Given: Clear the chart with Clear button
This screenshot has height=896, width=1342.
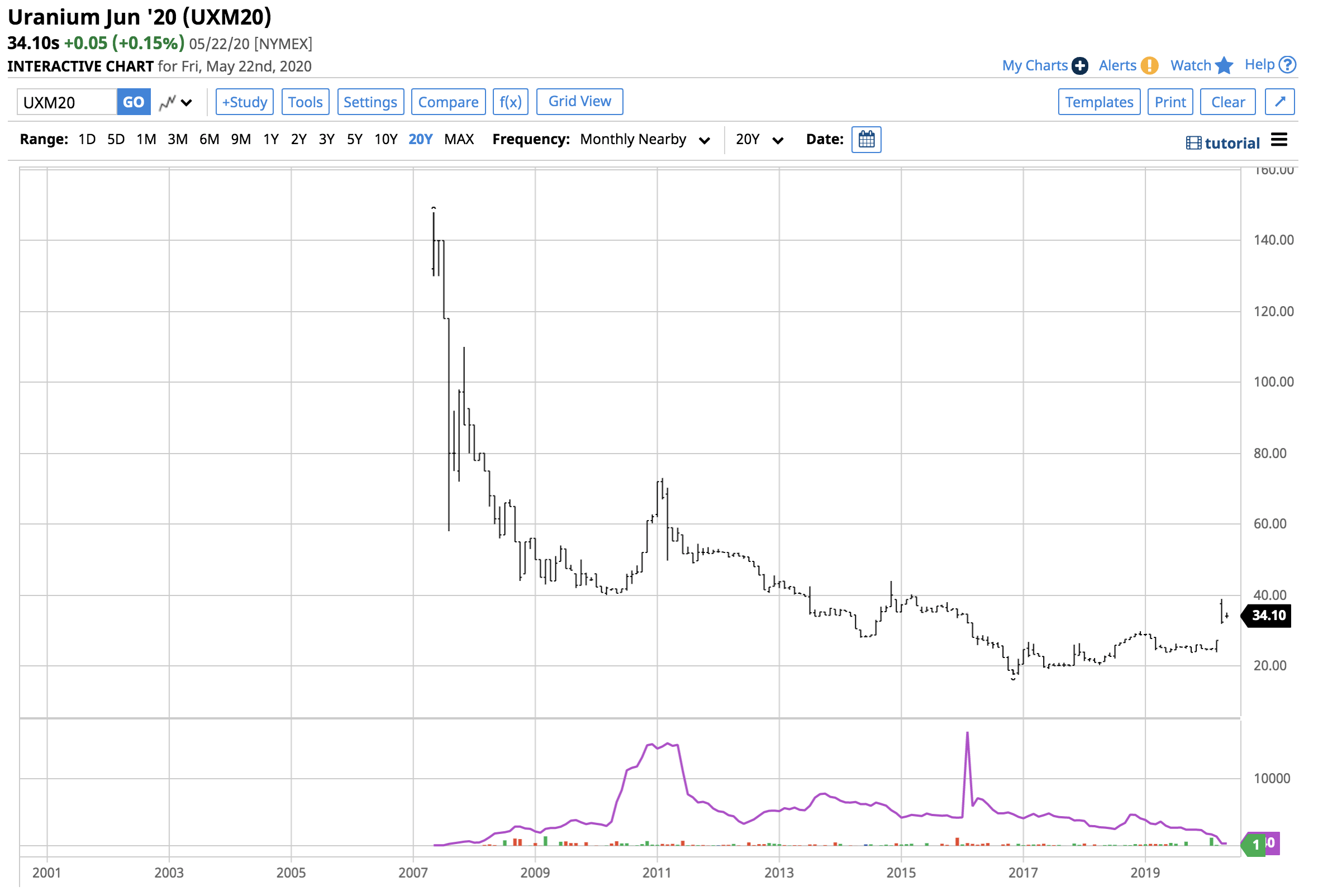Looking at the screenshot, I should 1227,102.
